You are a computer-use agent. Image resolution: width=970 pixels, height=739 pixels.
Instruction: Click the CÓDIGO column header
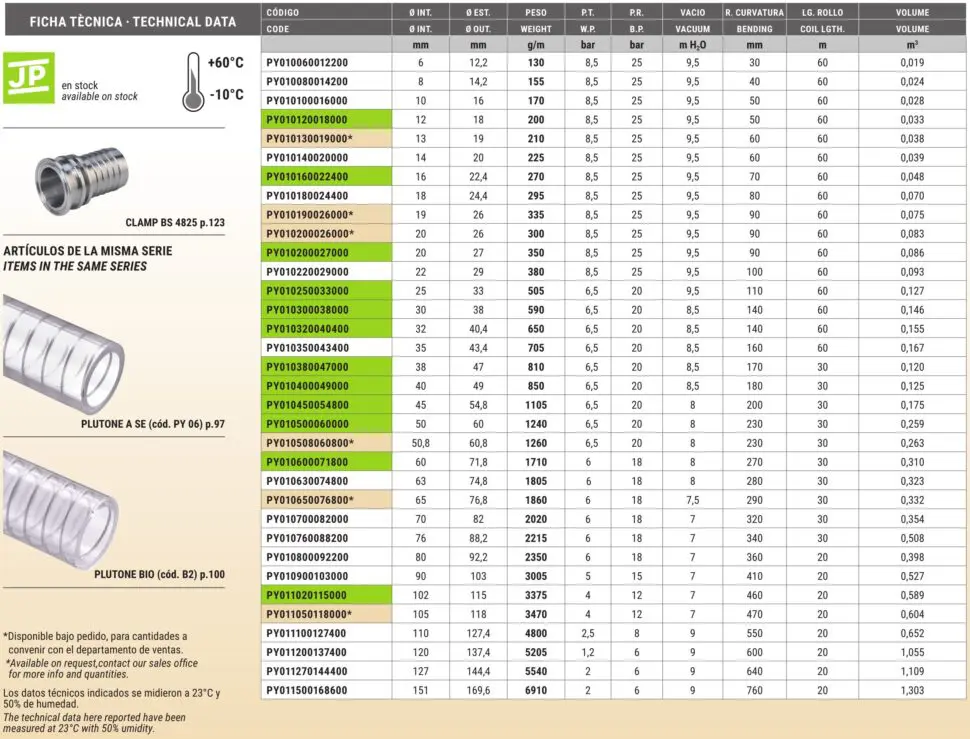283,12
